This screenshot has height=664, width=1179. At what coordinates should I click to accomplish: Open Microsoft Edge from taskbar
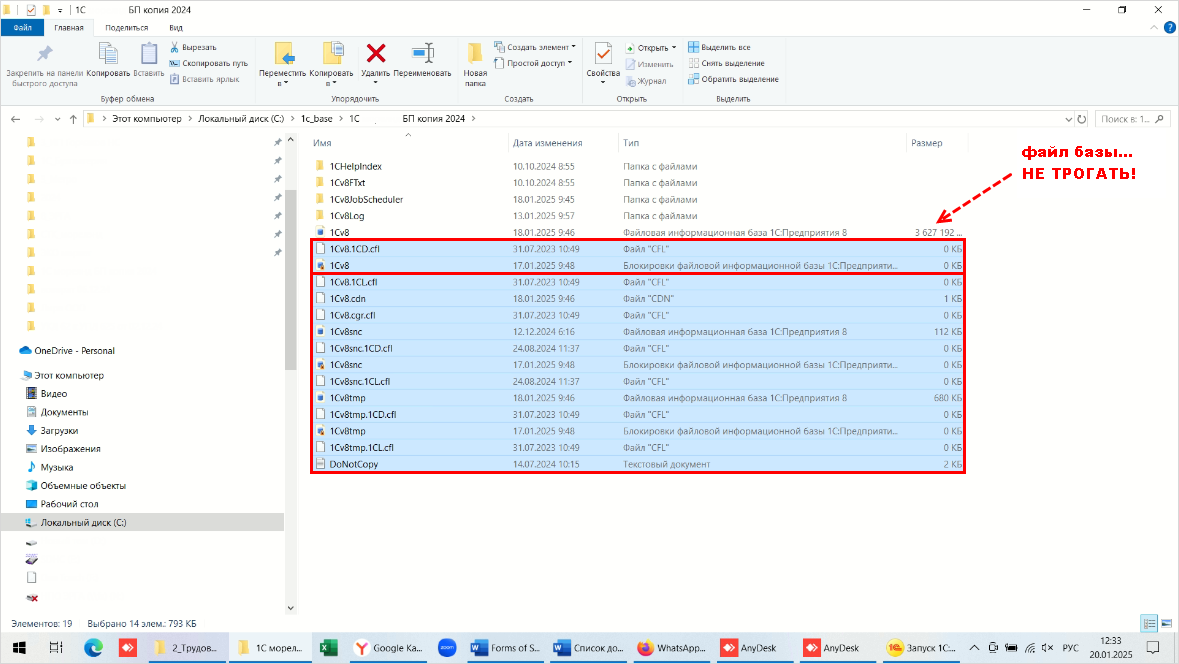click(x=93, y=647)
